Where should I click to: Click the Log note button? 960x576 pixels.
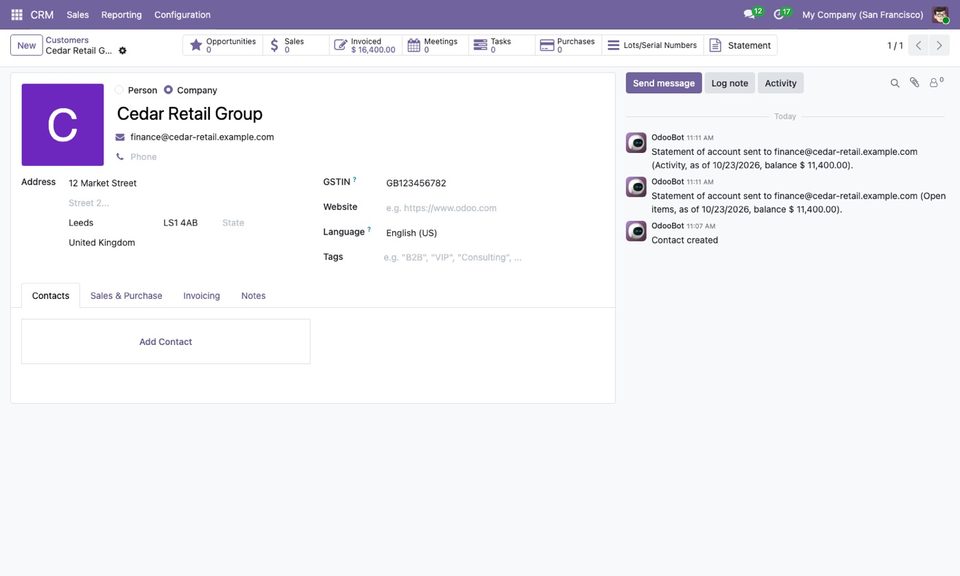click(730, 83)
